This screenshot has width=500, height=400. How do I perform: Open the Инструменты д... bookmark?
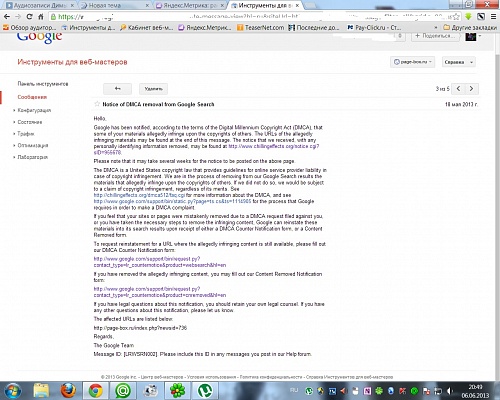pyautogui.click(x=89, y=28)
